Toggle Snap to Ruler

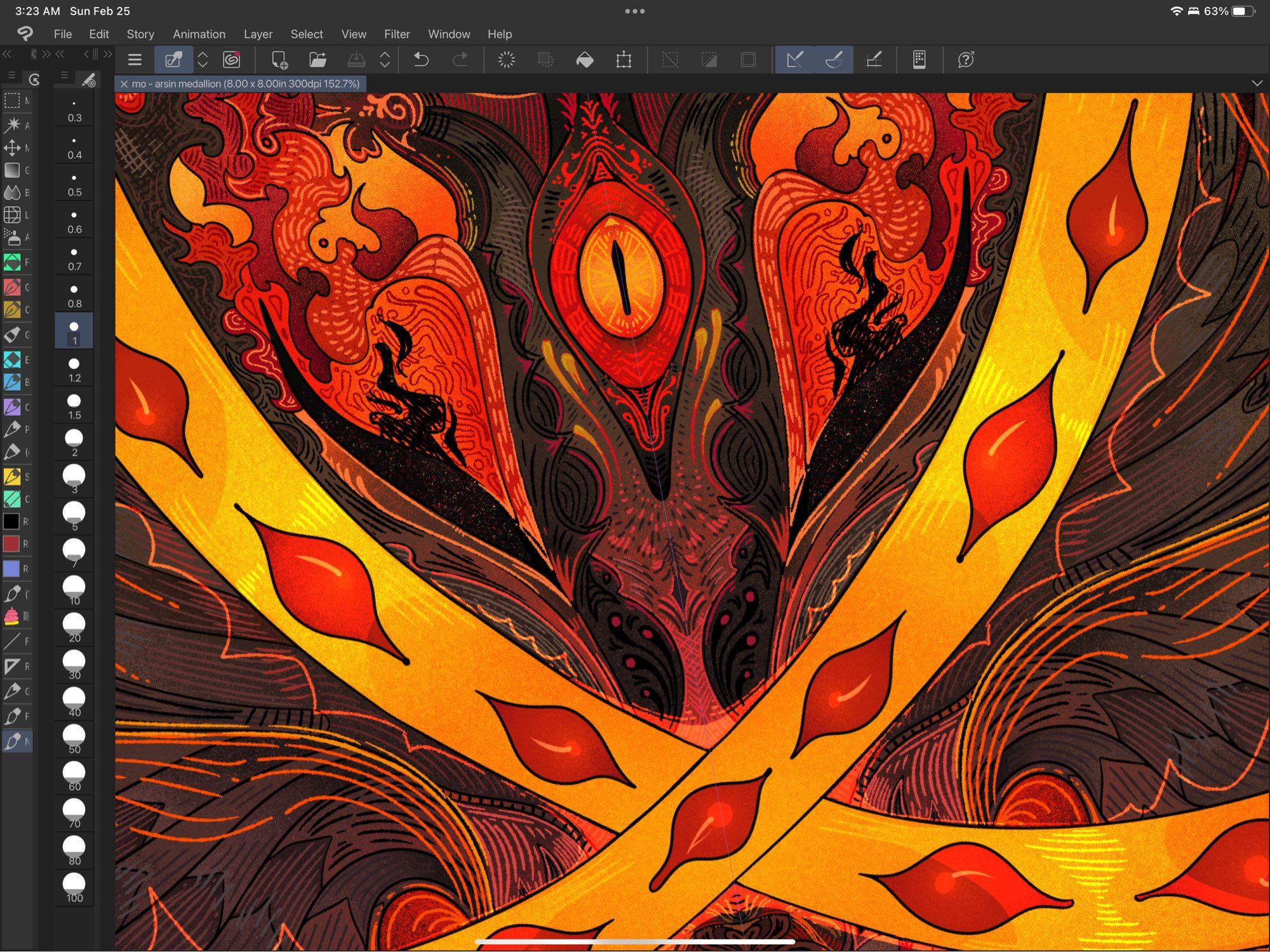[794, 60]
